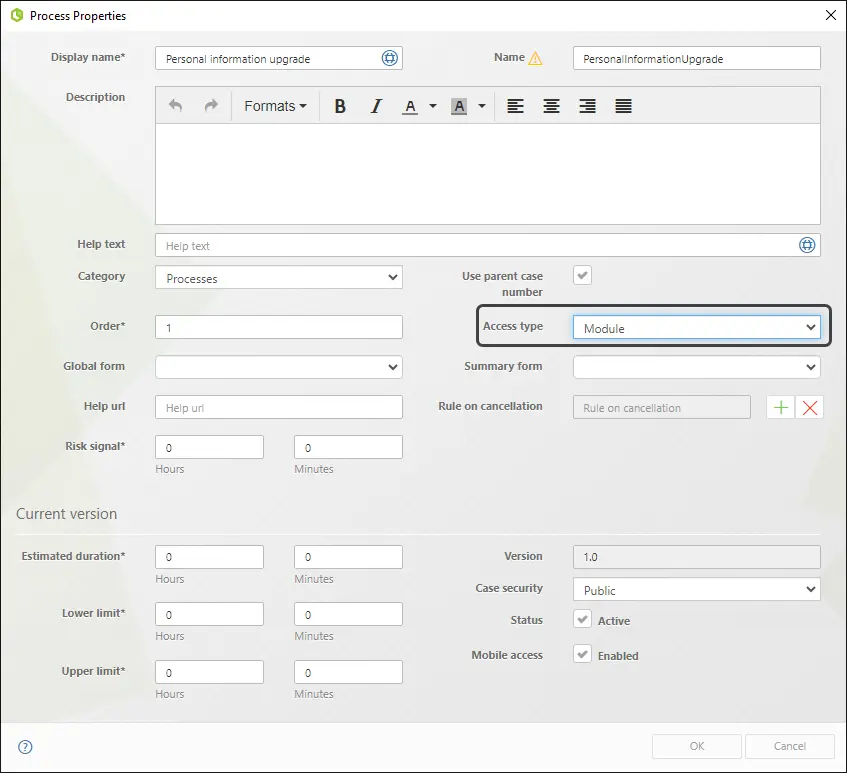Open the Summary form dropdown

(x=697, y=367)
